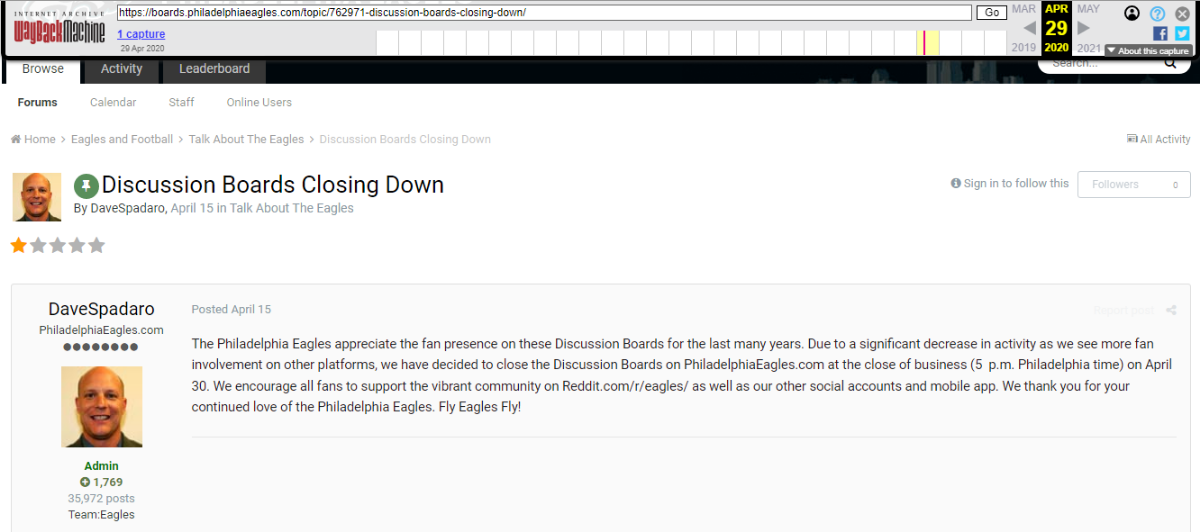Expand the About this capture panel

1147,51
